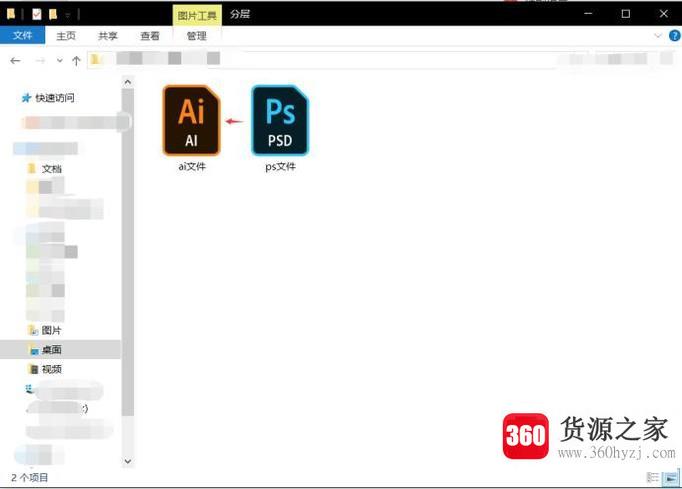Select the ai文件 Illustrator file icon
Image resolution: width=682 pixels, height=489 pixels.
(191, 121)
